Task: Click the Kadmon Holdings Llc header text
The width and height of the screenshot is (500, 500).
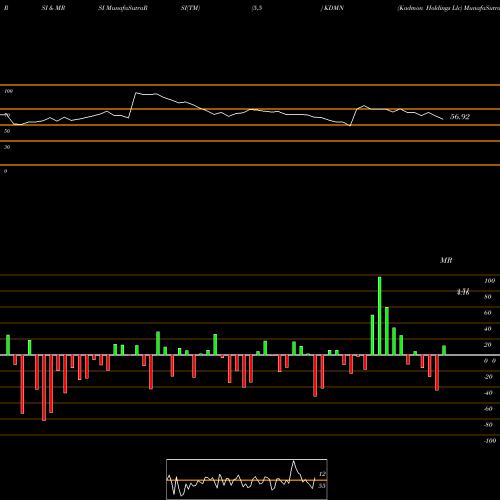Action: coord(430,8)
